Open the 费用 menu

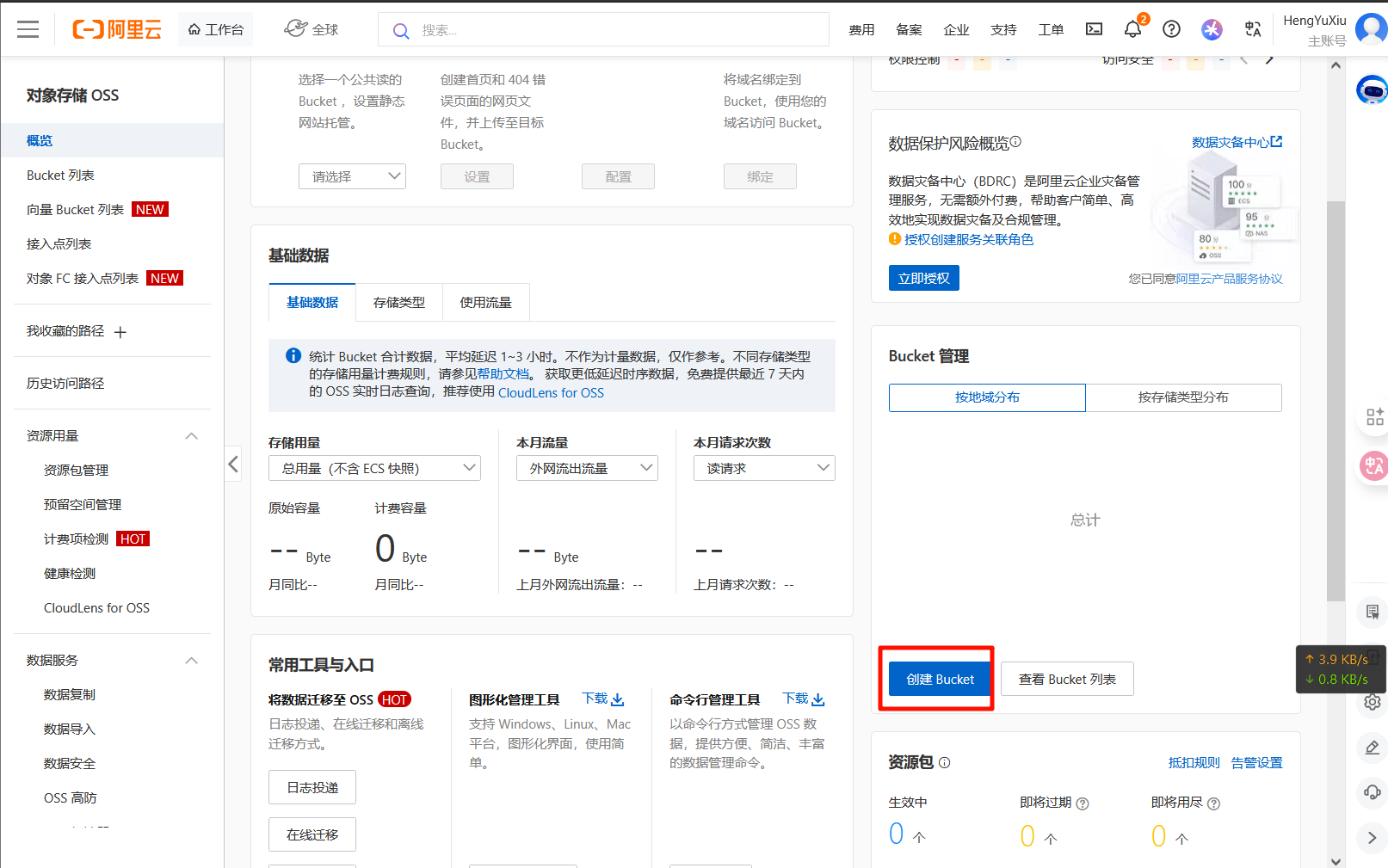[x=861, y=30]
